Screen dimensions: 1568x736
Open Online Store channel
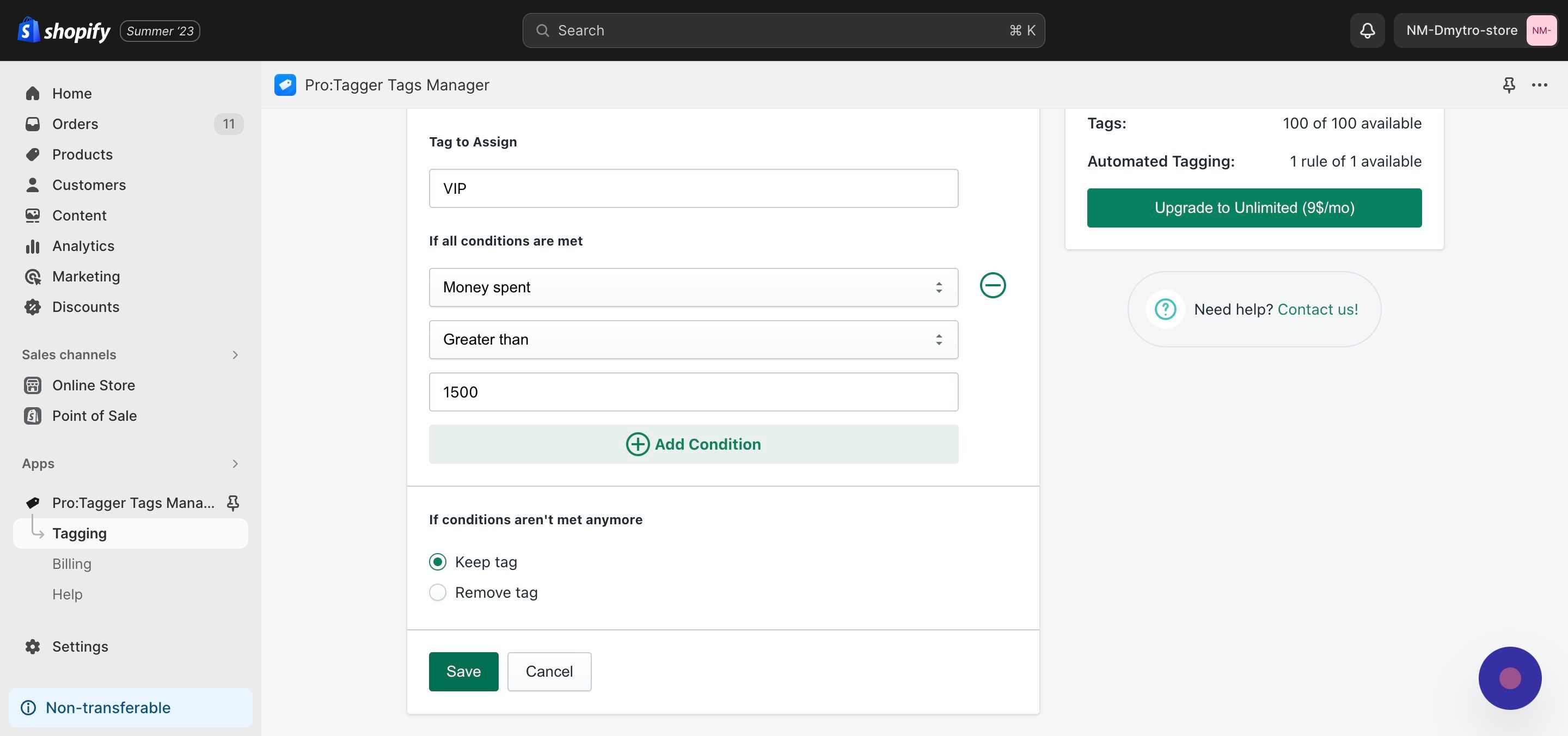pos(94,385)
